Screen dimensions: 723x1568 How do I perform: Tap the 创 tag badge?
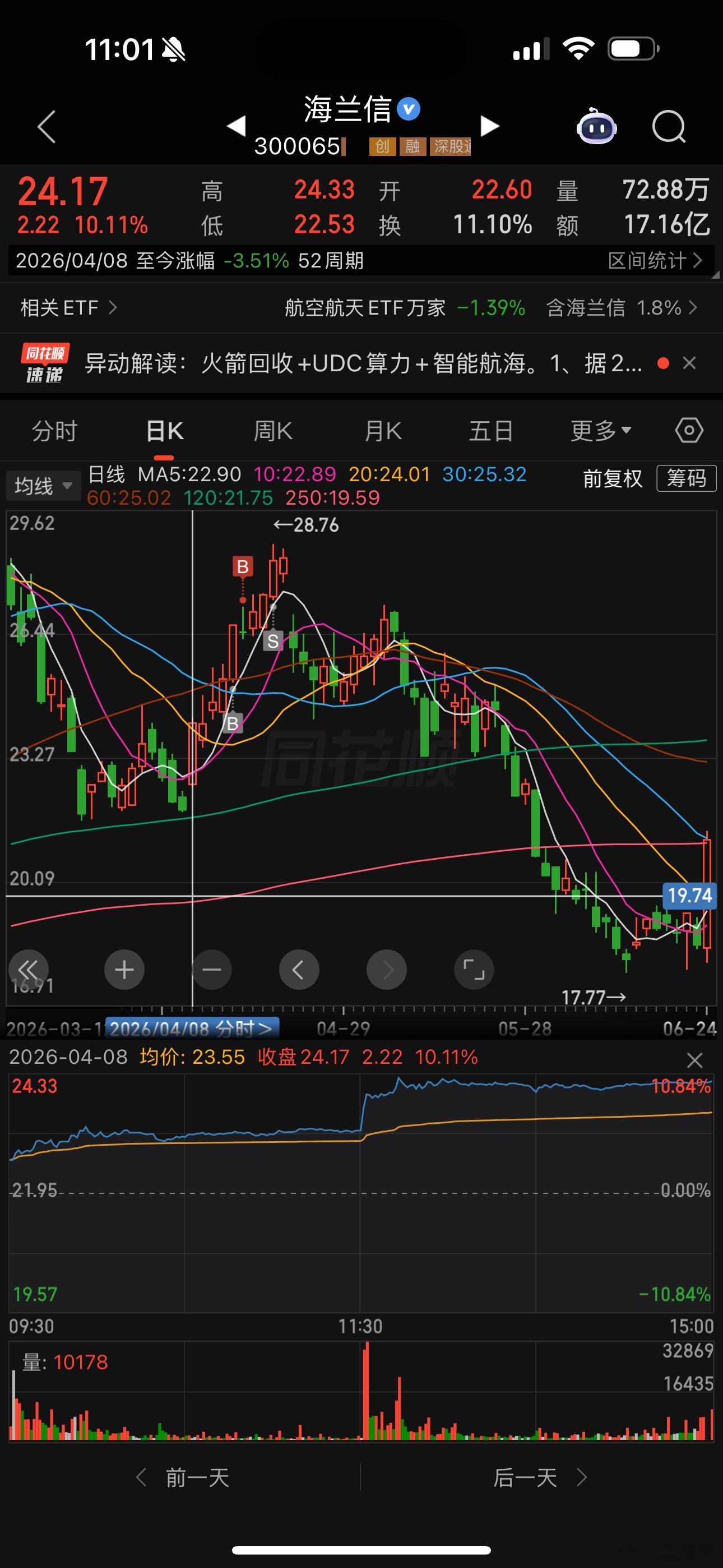pyautogui.click(x=382, y=146)
